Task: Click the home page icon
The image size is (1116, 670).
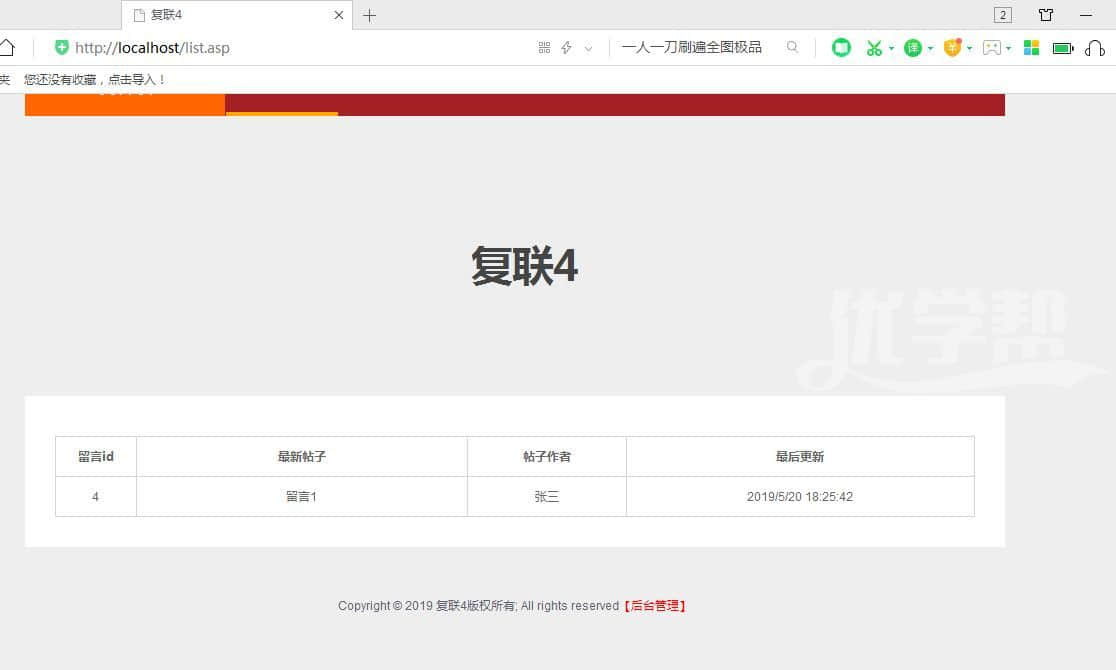Action: pos(6,47)
